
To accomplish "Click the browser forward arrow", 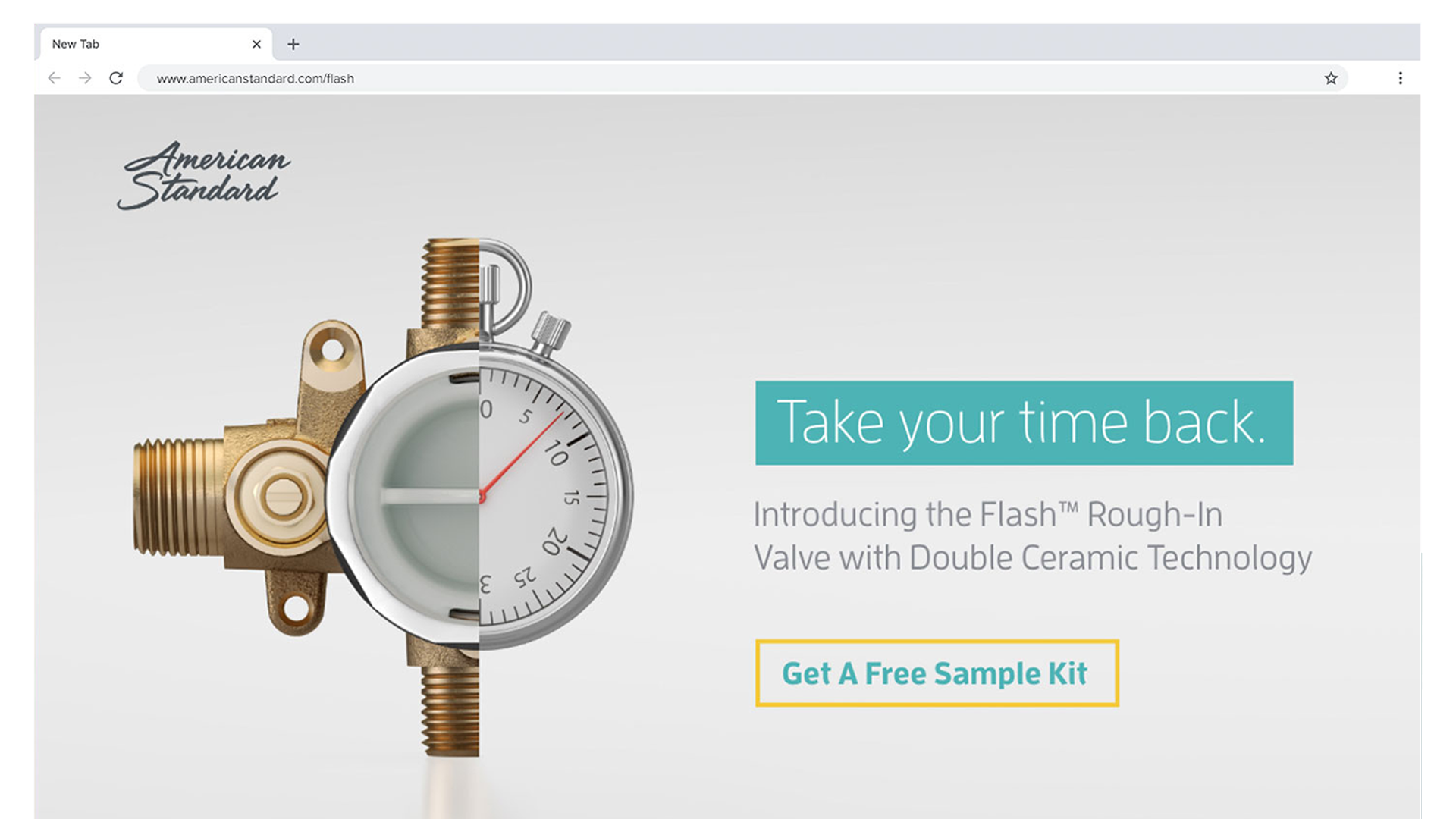I will click(x=85, y=78).
